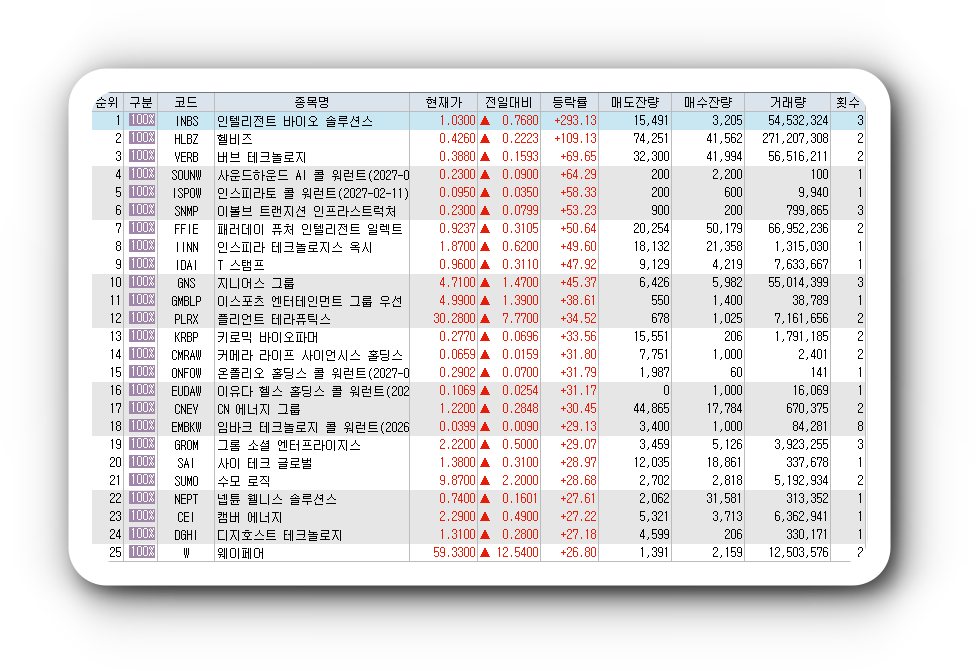Image resolution: width=976 pixels, height=671 pixels.
Task: Open stock name 버브 테크놀로지
Action: click(261, 157)
